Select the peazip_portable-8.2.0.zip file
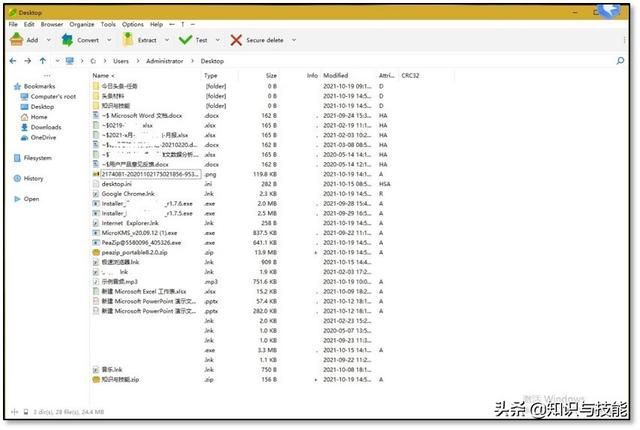 (x=136, y=252)
